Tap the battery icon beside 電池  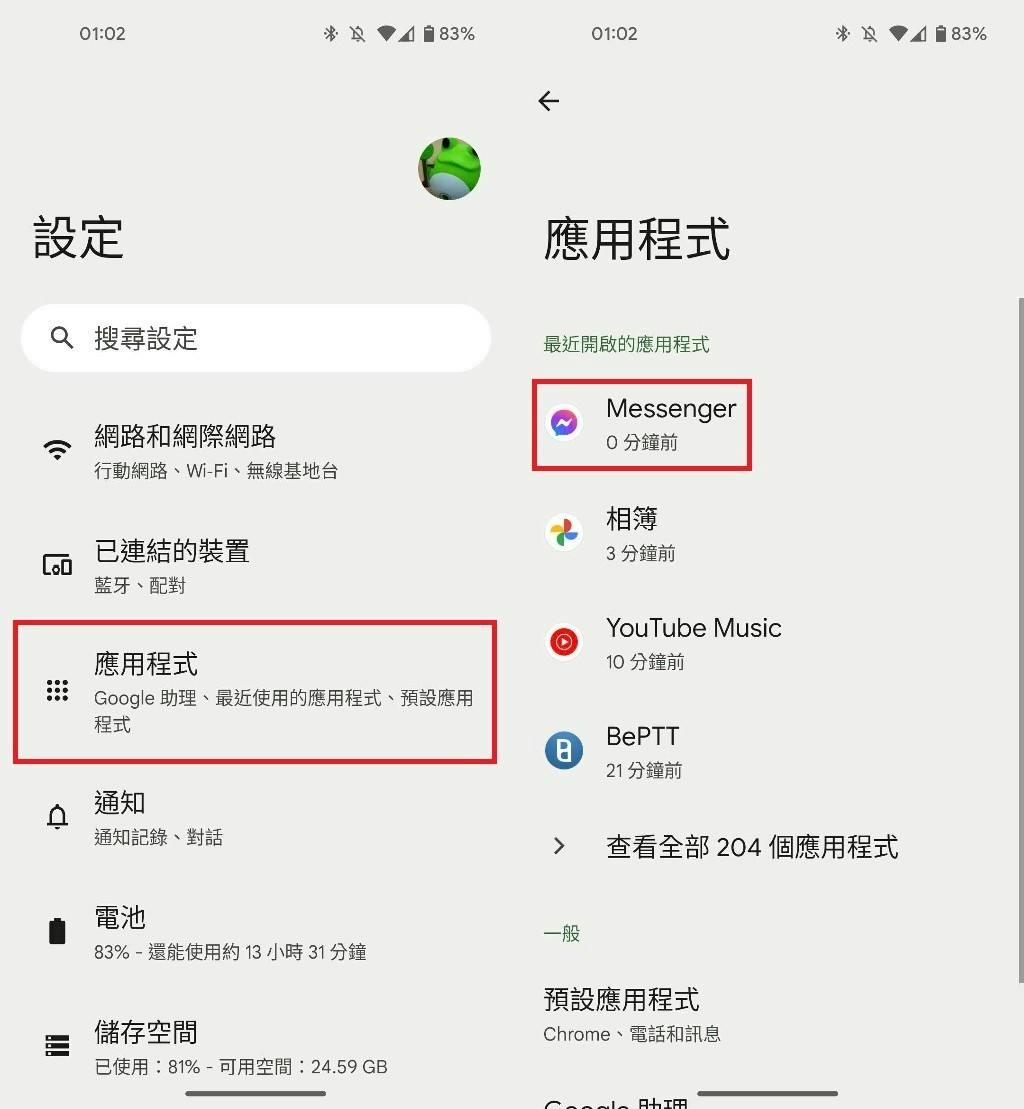(57, 931)
